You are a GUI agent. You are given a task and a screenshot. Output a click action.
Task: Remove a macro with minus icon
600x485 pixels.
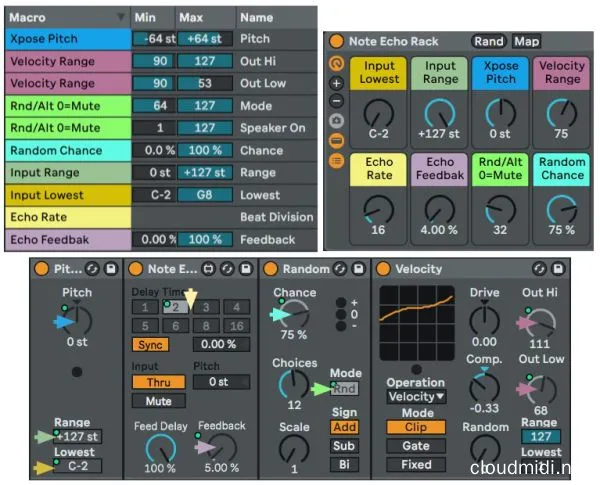(x=337, y=101)
